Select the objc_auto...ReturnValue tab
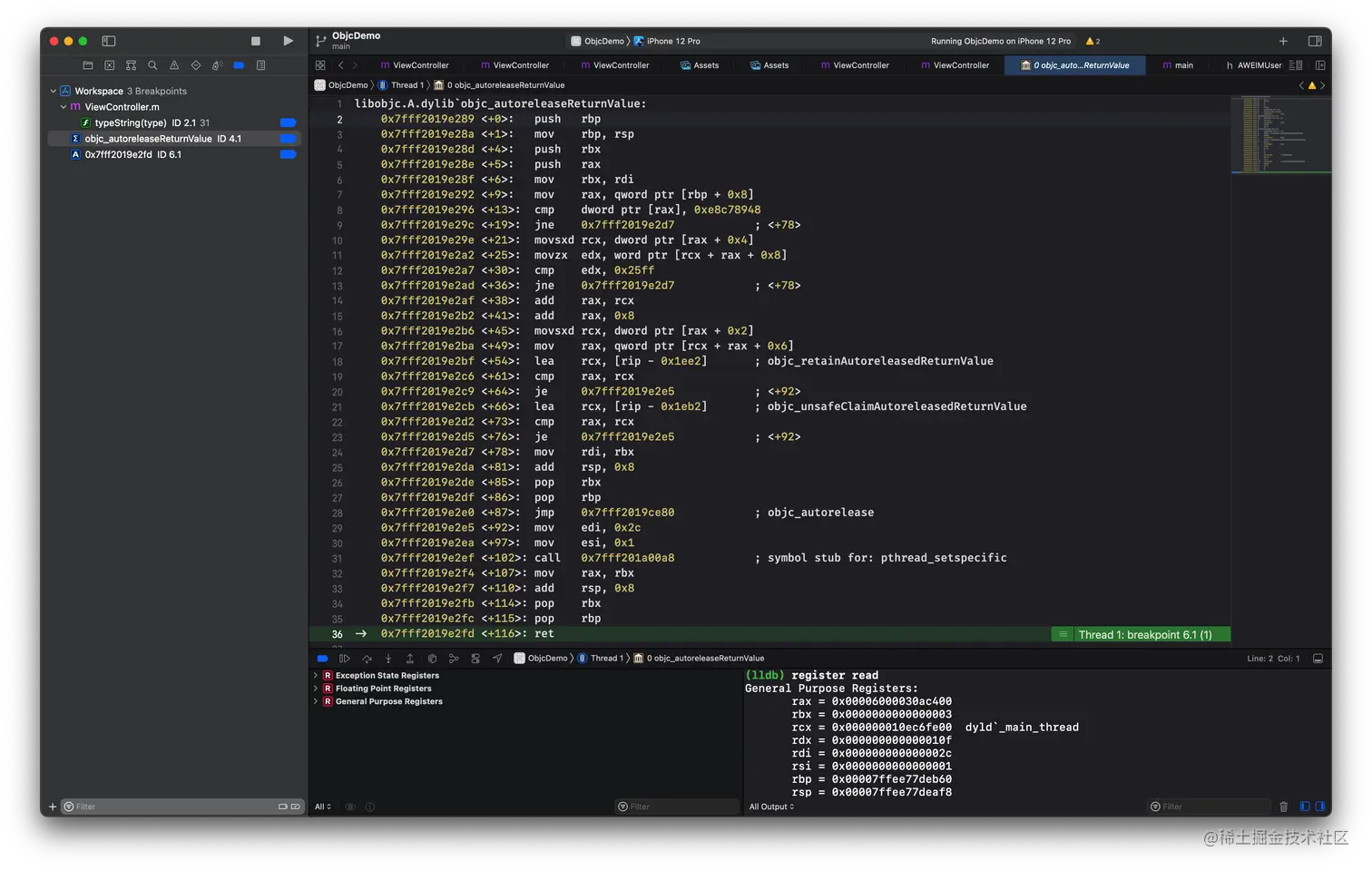1372x870 pixels. [x=1075, y=65]
